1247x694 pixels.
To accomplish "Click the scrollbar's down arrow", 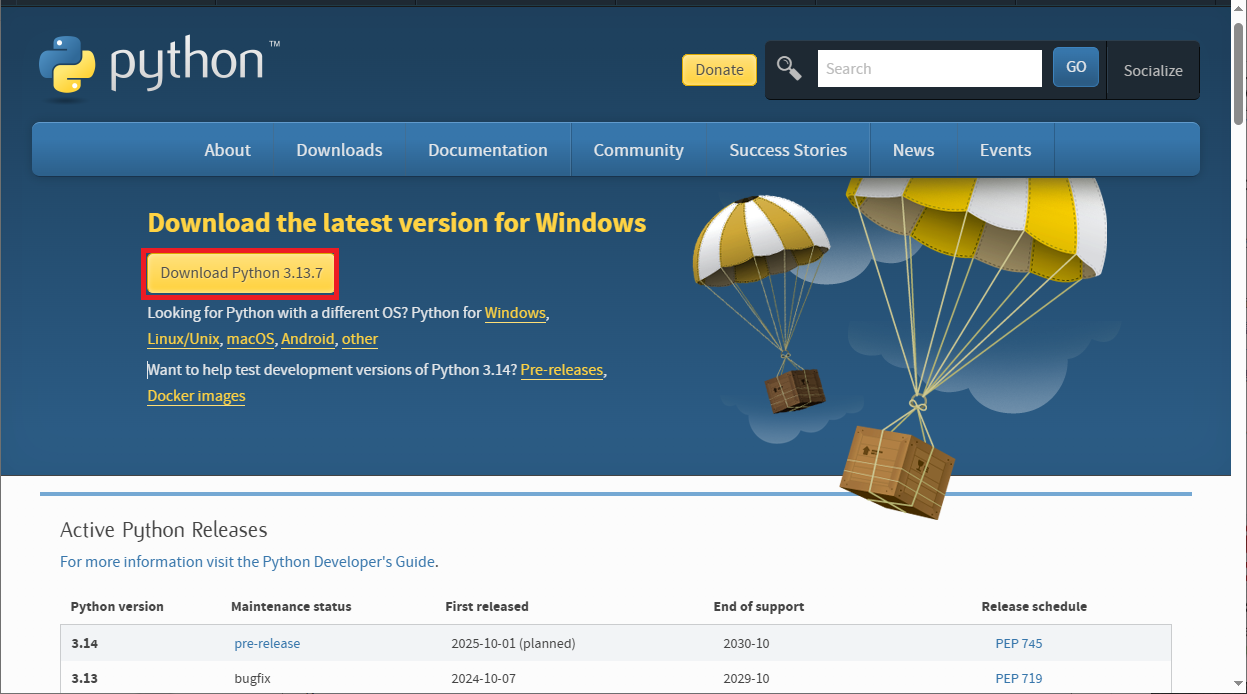I will click(x=1238, y=684).
